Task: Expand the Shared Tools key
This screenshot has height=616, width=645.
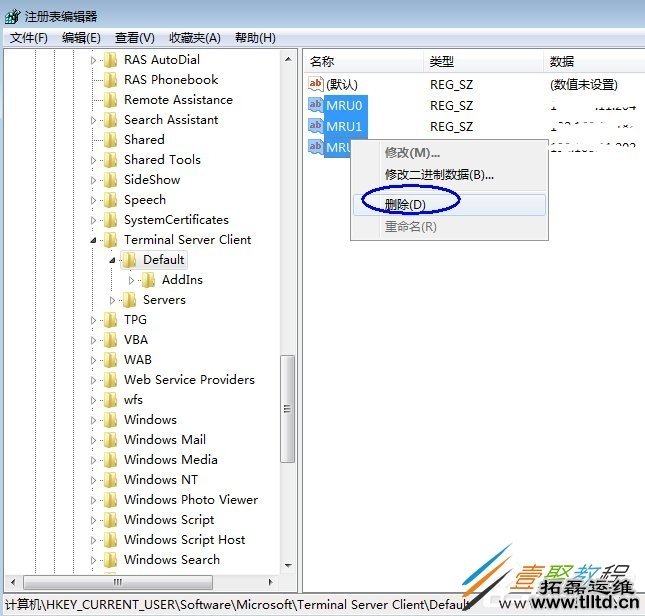Action: click(x=93, y=160)
